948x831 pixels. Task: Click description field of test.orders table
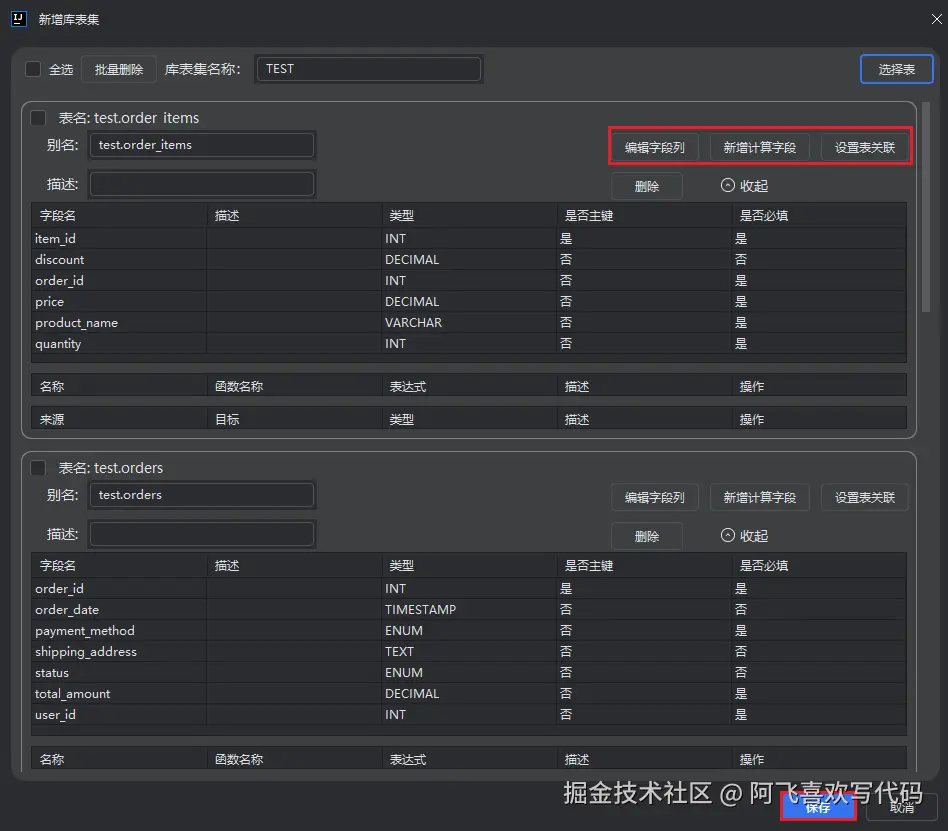click(202, 534)
